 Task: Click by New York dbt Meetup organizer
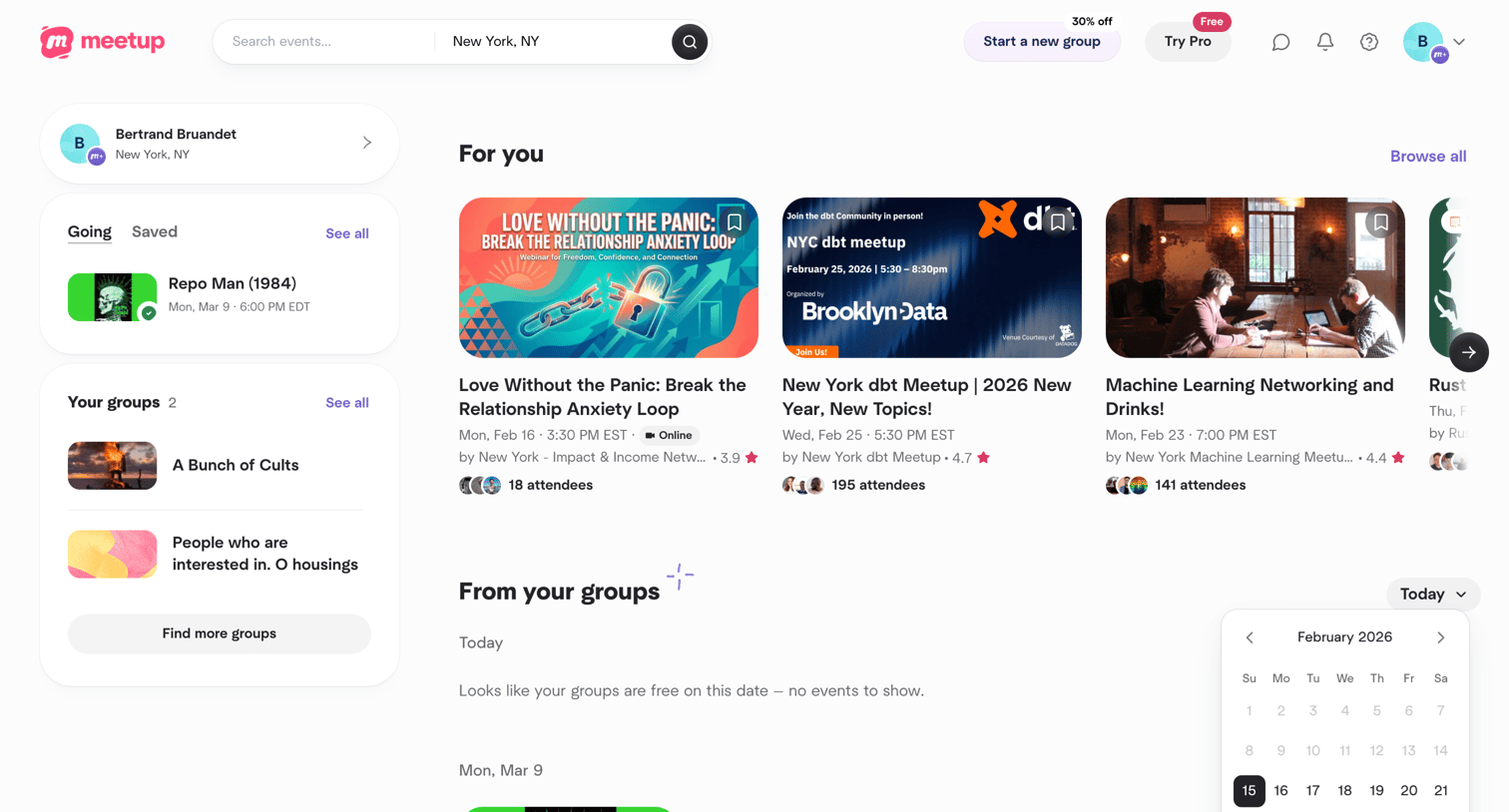[x=861, y=457]
